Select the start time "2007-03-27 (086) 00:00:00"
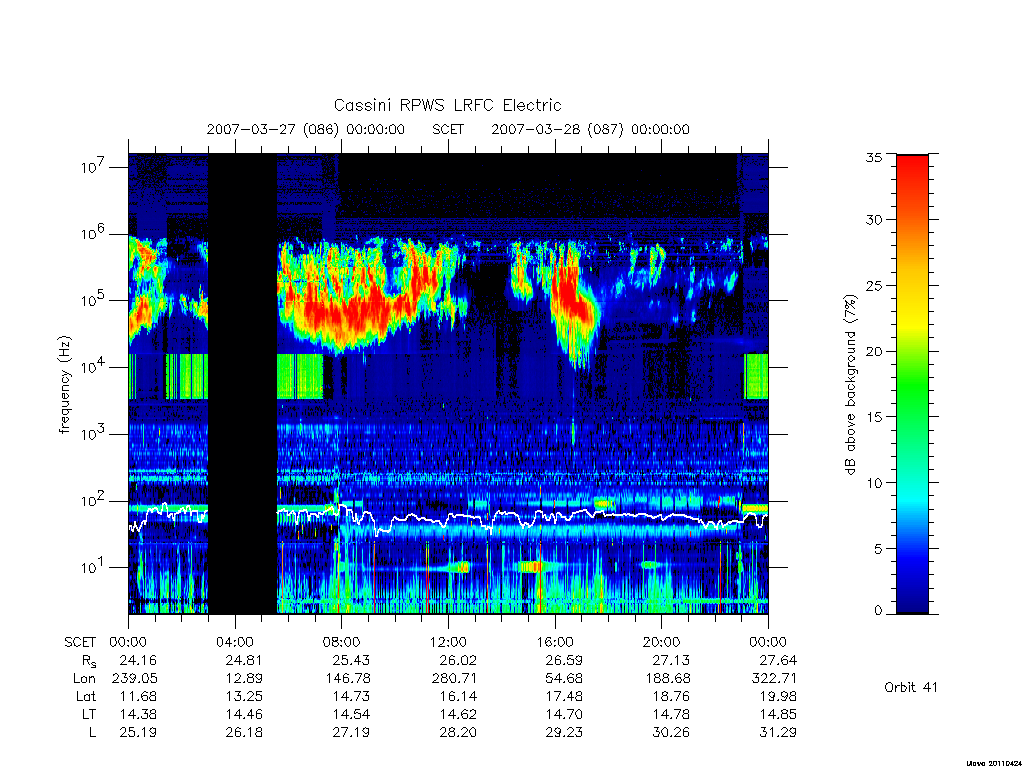This screenshot has width=1024, height=768. 306,129
